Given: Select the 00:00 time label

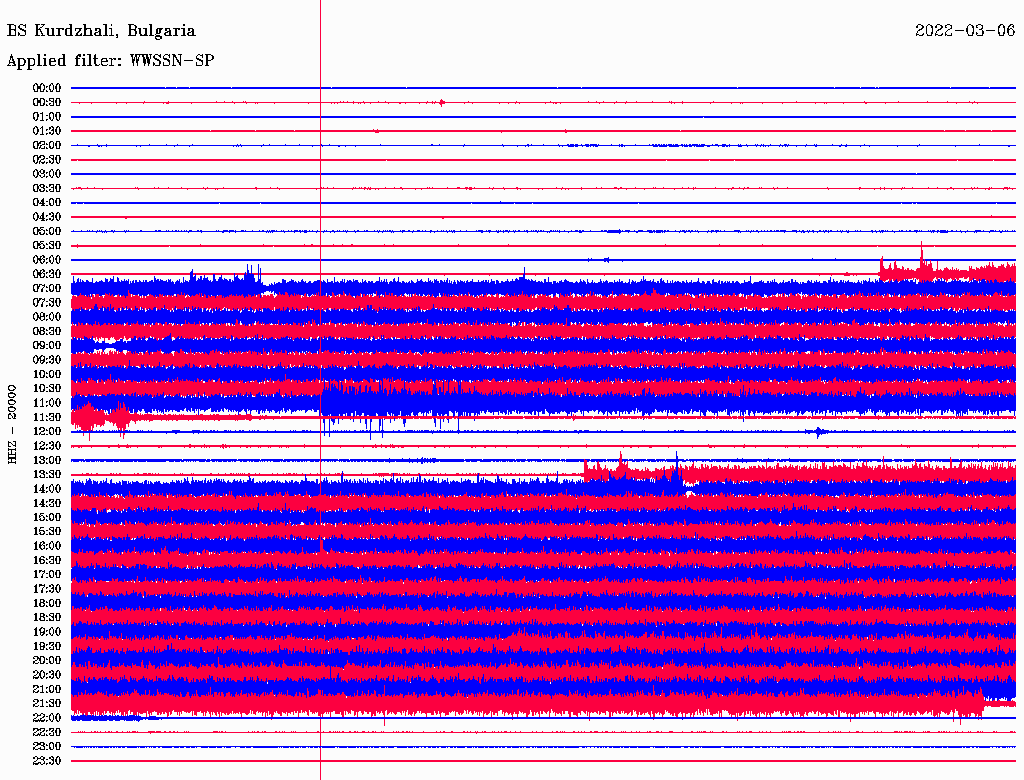Looking at the screenshot, I should [x=47, y=88].
